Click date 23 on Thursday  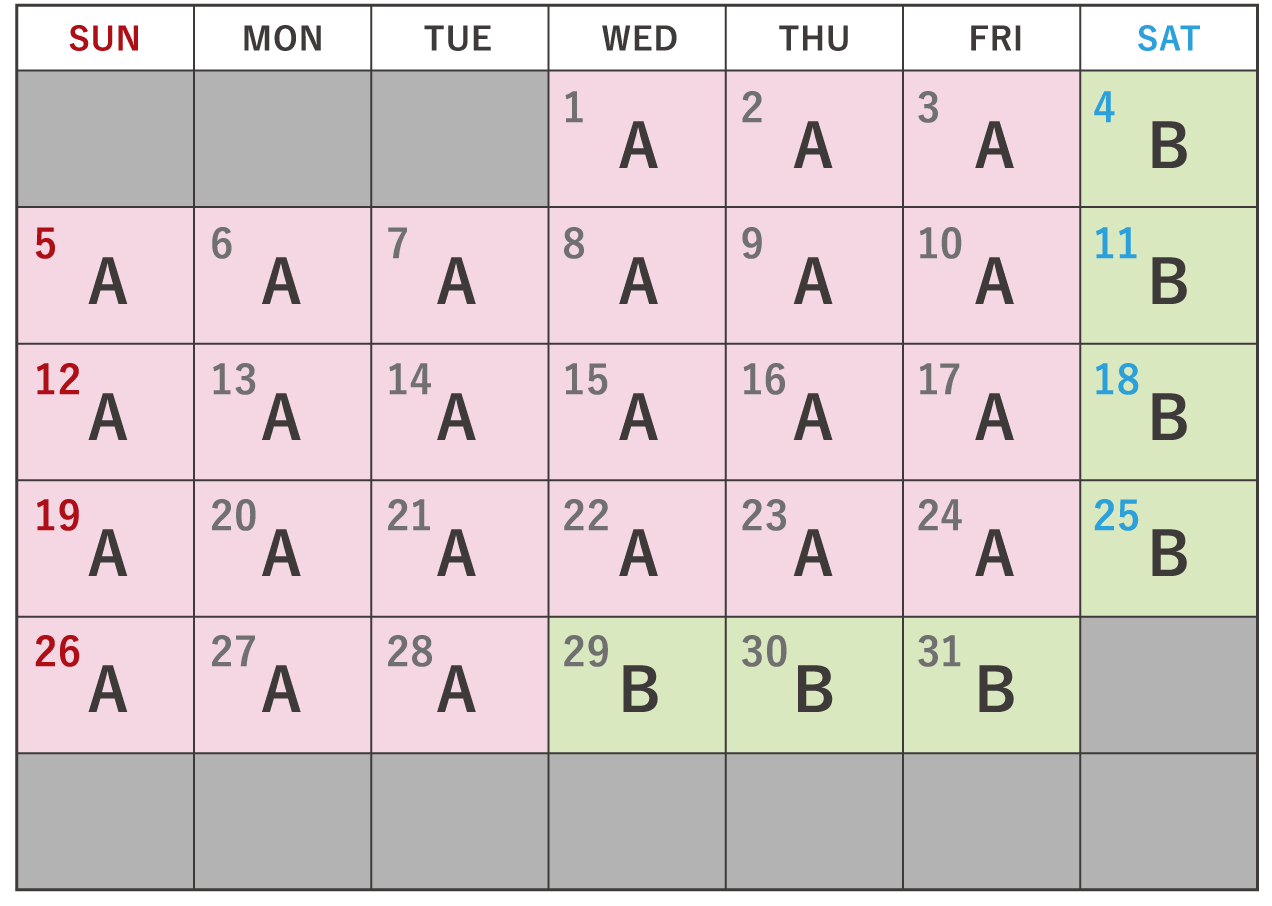(x=814, y=549)
